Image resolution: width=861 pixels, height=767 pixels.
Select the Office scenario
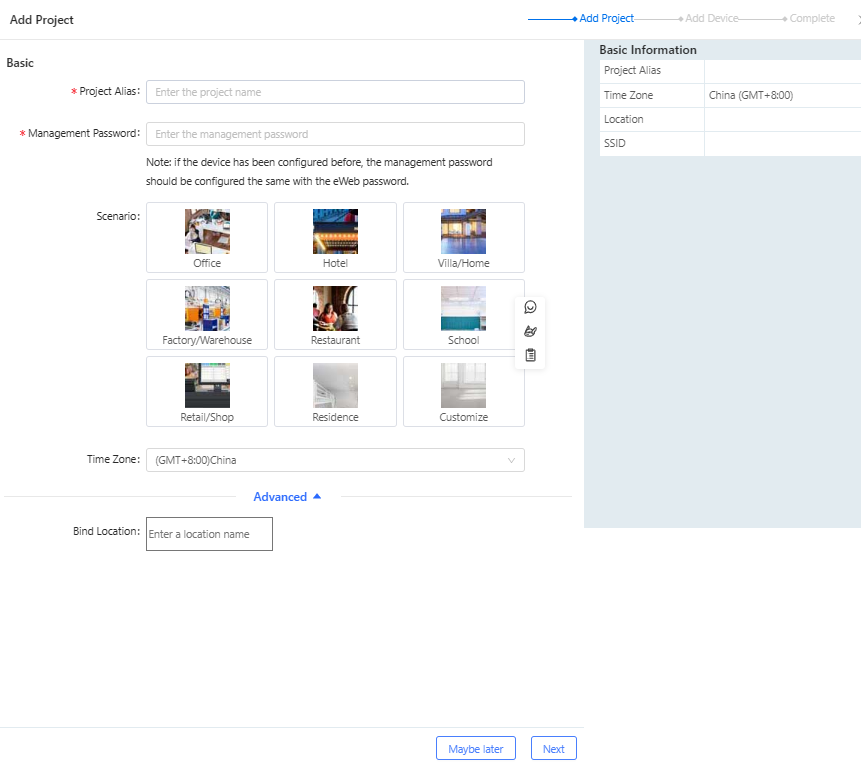tap(207, 237)
